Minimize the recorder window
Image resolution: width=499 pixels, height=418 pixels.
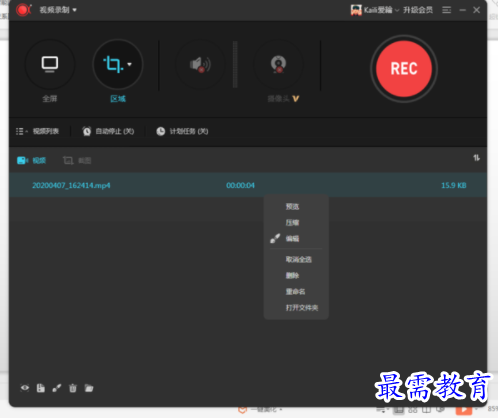click(x=463, y=10)
